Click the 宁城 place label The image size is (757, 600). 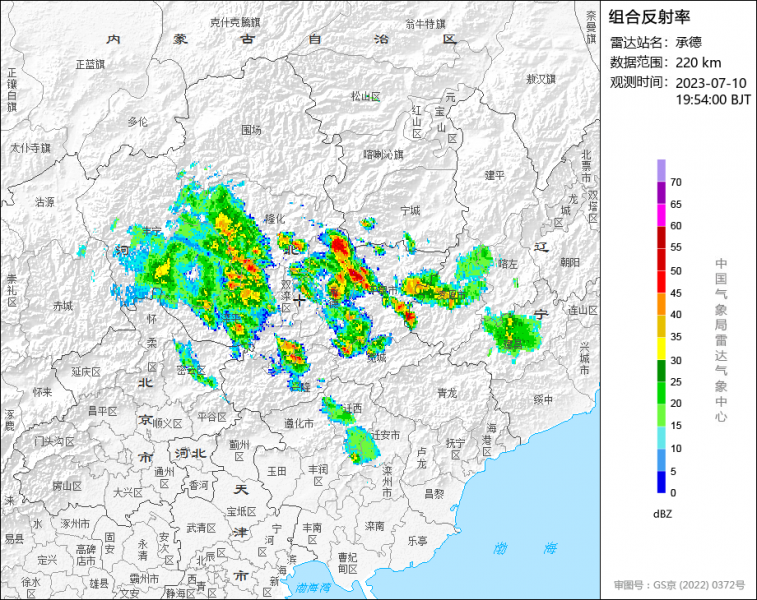click(410, 210)
